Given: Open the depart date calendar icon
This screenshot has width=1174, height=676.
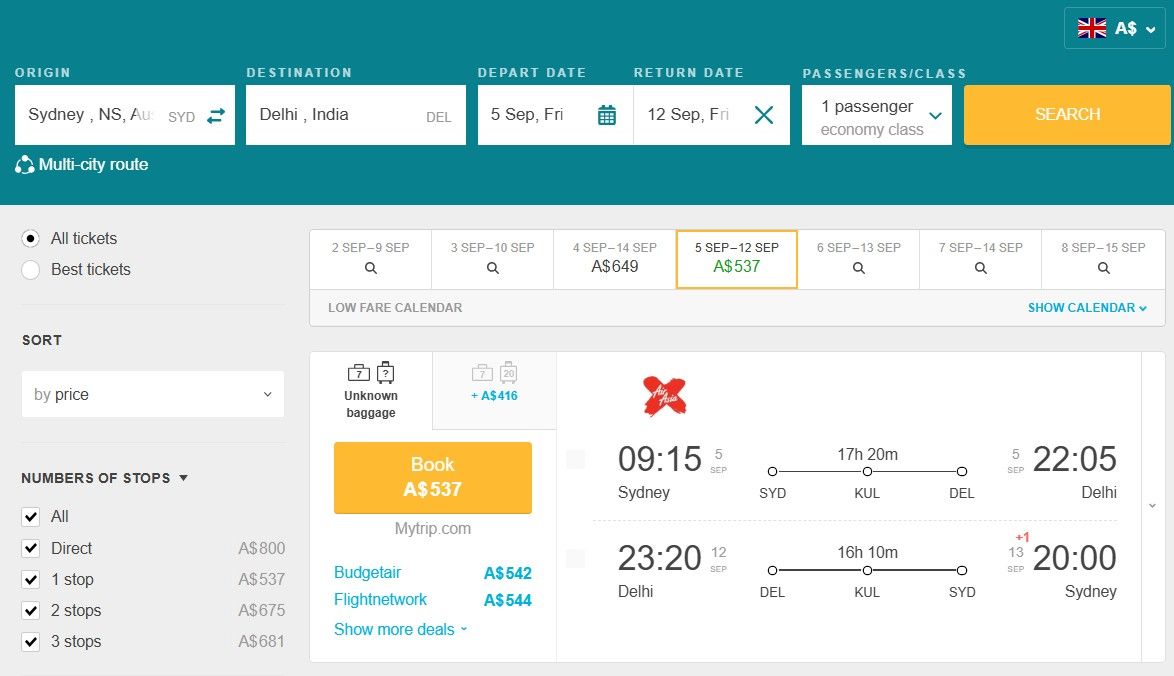Looking at the screenshot, I should [607, 115].
